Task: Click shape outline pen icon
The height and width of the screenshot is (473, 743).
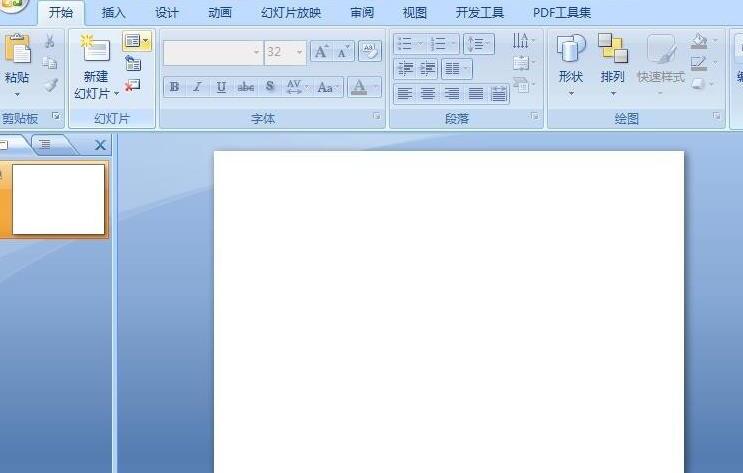Action: tap(699, 63)
